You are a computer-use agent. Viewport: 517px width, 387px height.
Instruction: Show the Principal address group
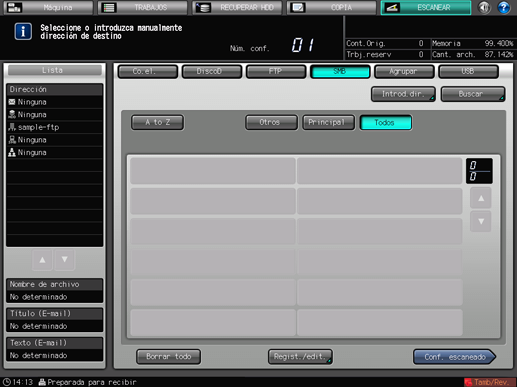click(328, 122)
